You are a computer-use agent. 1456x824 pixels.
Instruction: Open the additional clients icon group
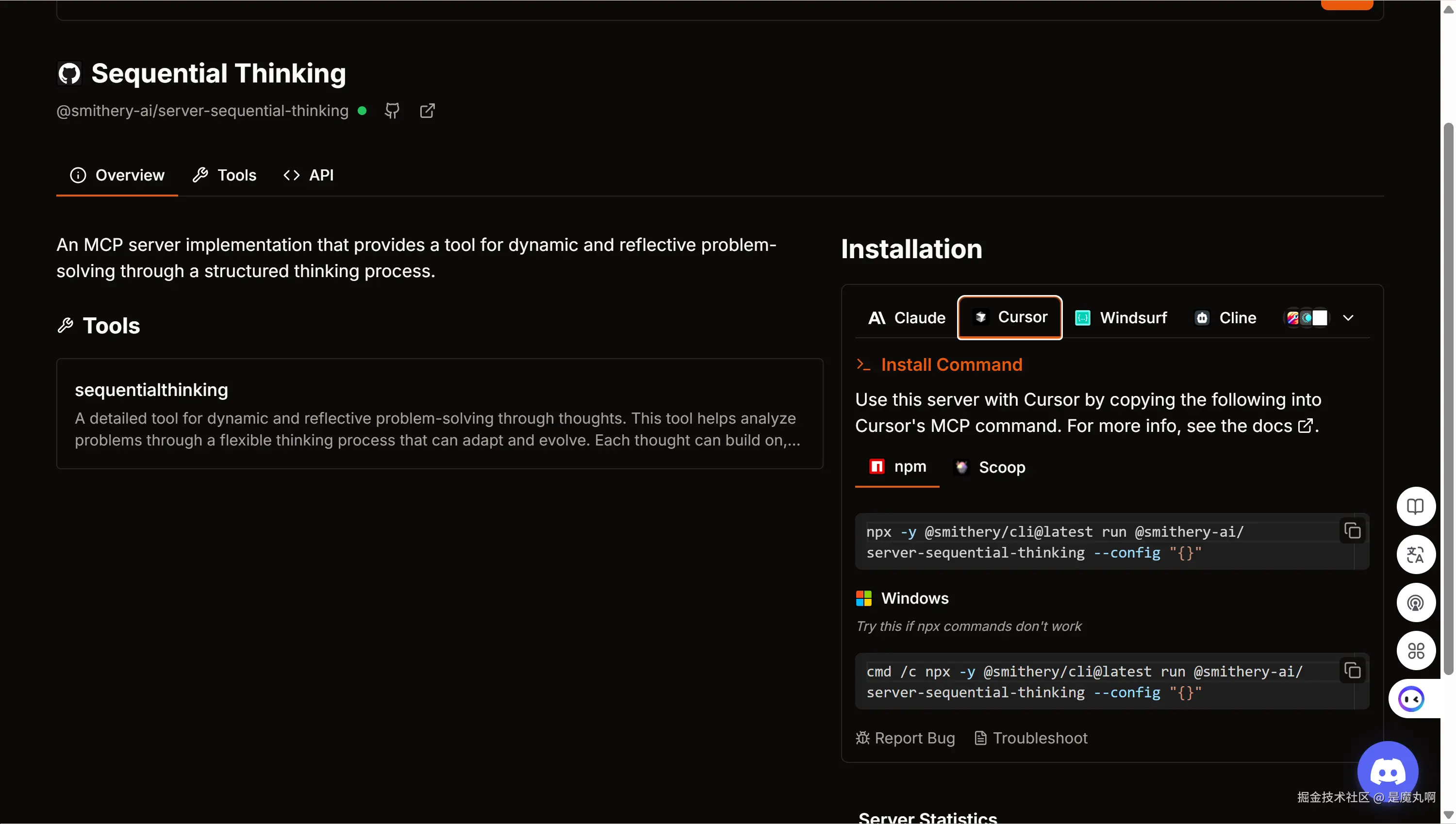(1307, 318)
